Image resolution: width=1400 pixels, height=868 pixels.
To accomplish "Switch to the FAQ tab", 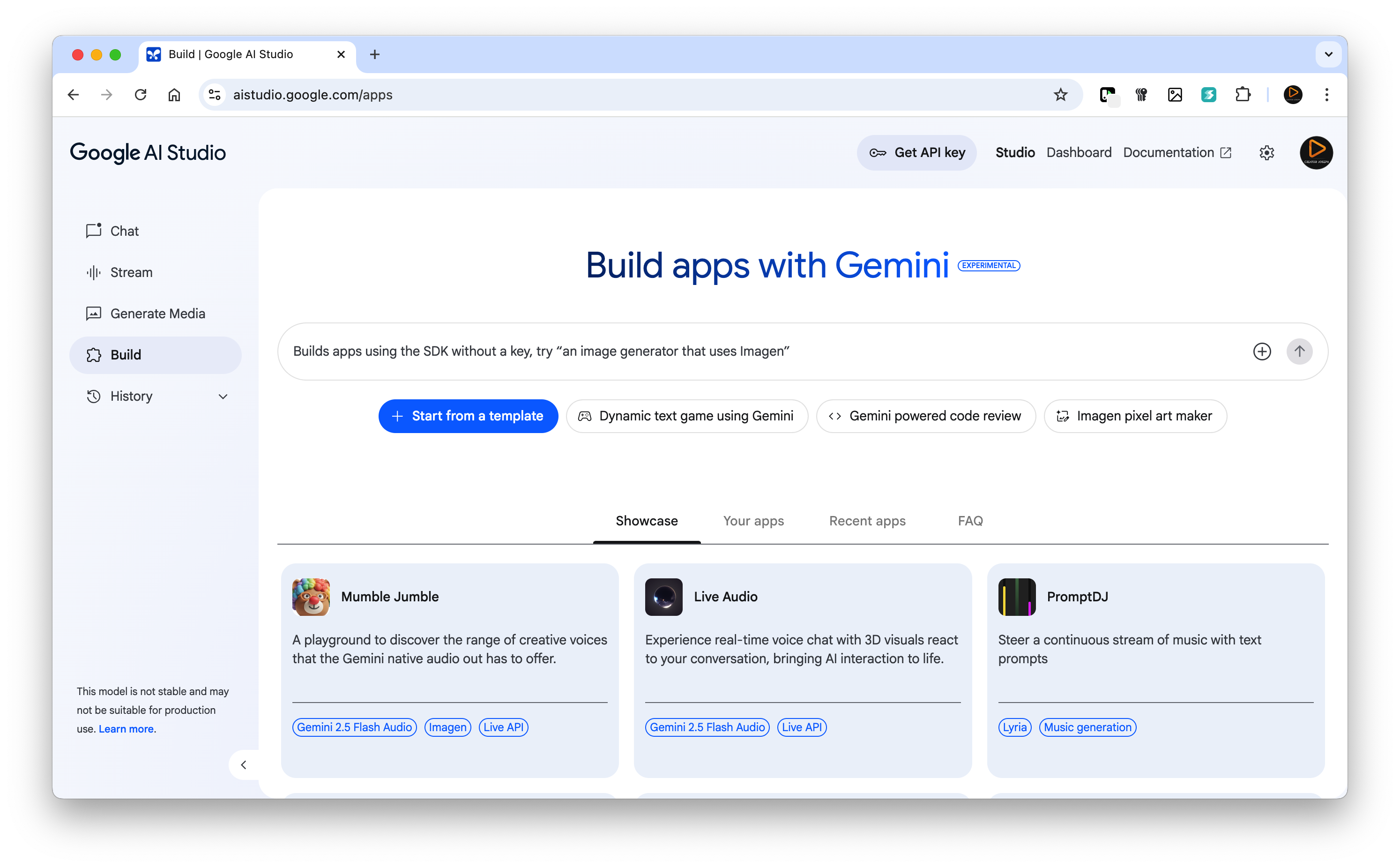I will coord(970,521).
